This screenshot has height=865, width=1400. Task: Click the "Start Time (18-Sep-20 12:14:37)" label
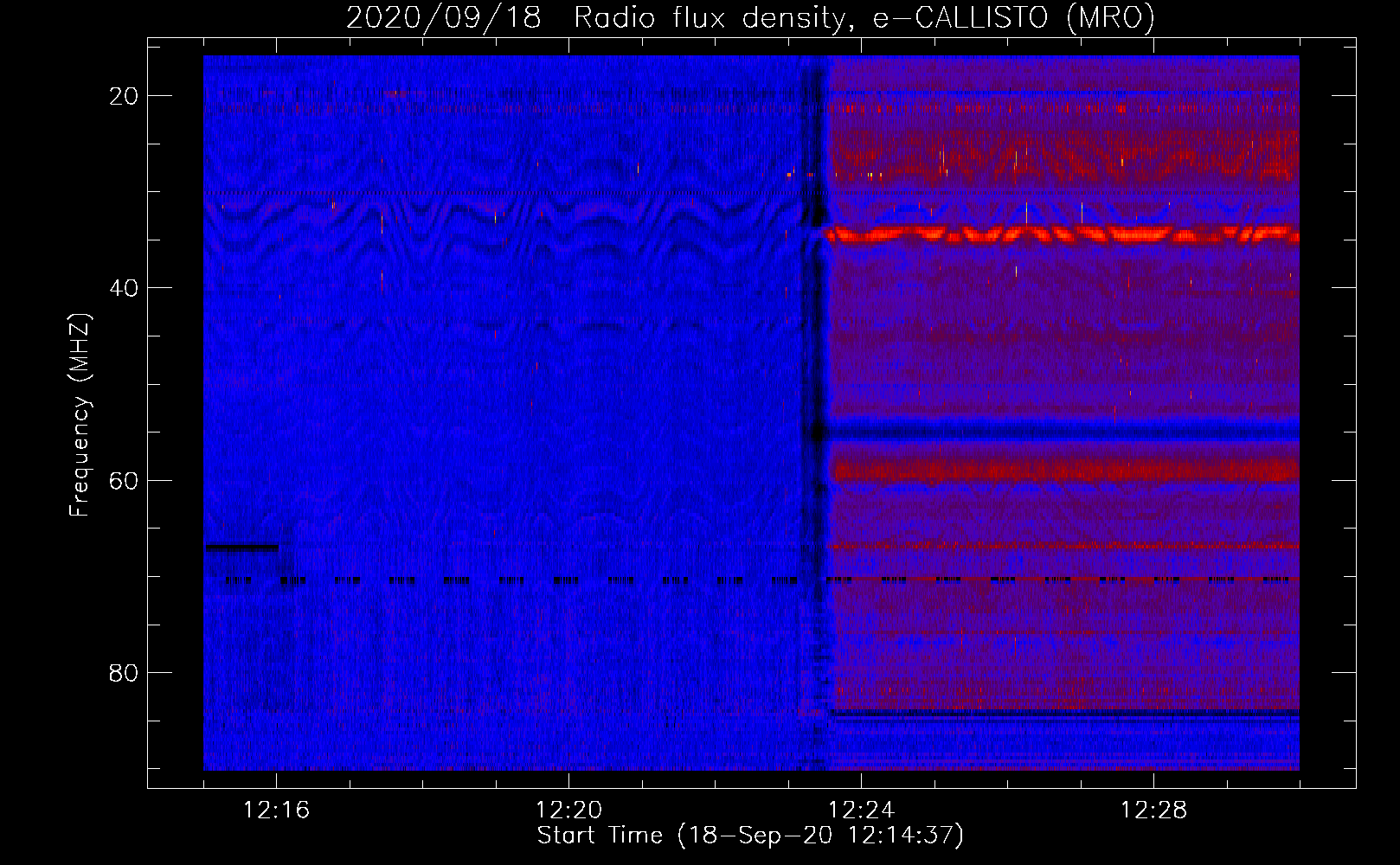(x=750, y=836)
